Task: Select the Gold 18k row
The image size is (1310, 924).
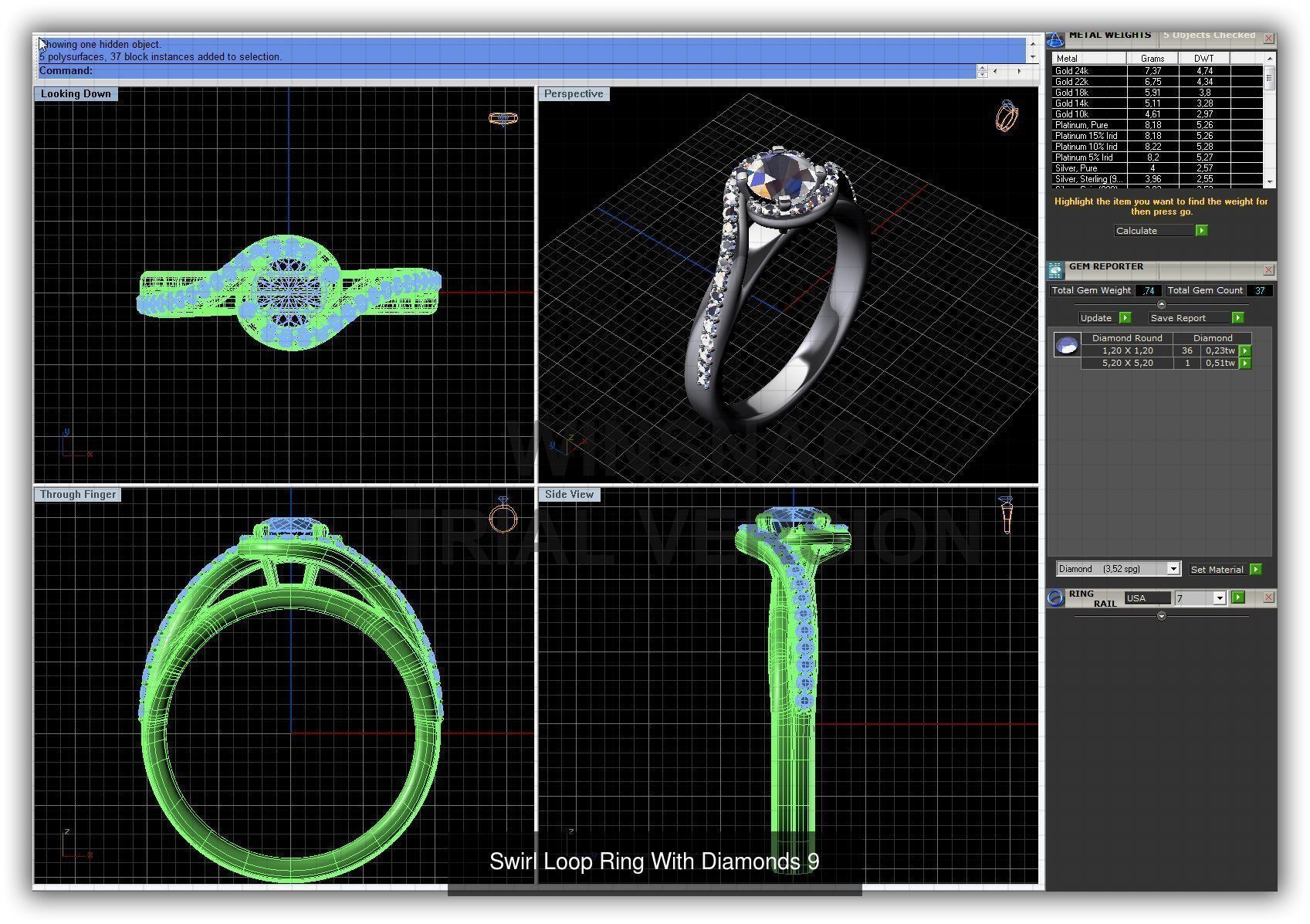Action: [1157, 93]
